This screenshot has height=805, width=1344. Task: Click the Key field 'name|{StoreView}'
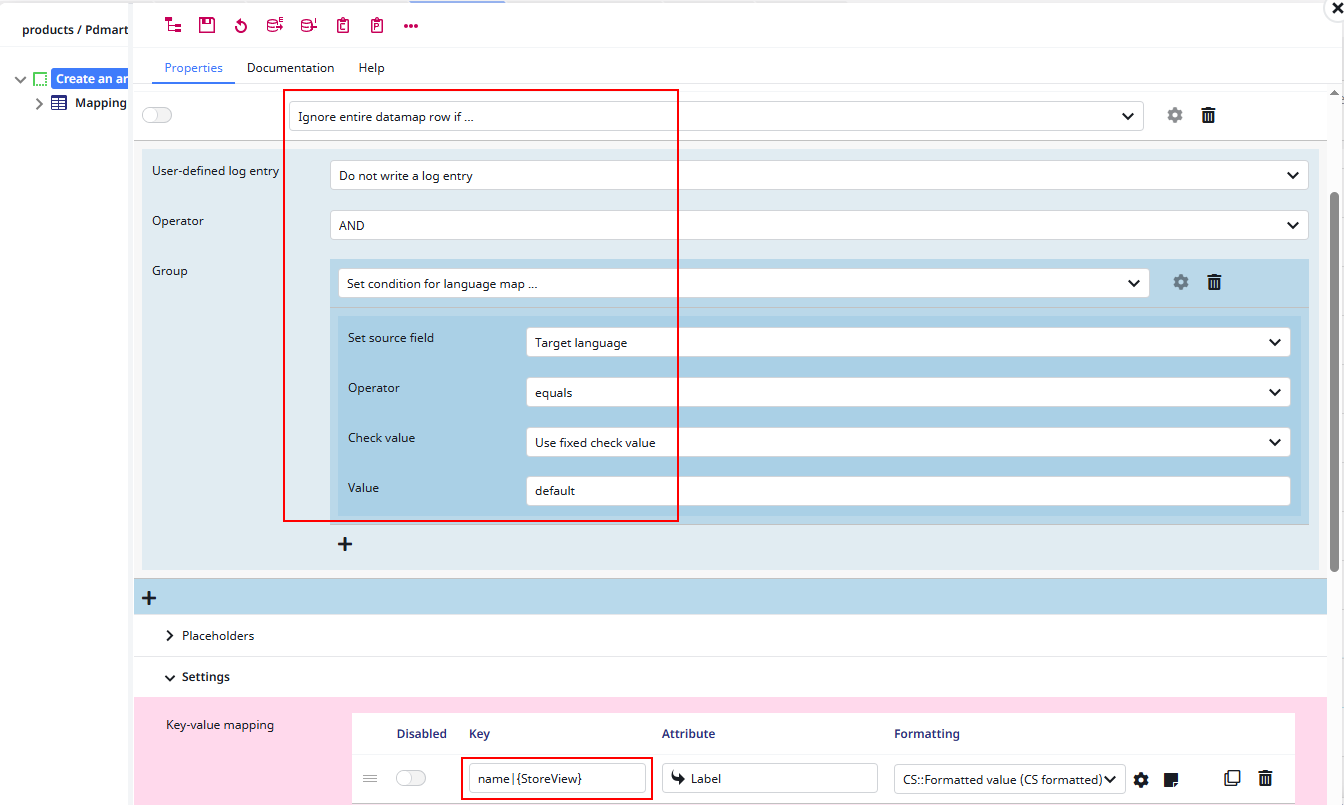point(557,778)
